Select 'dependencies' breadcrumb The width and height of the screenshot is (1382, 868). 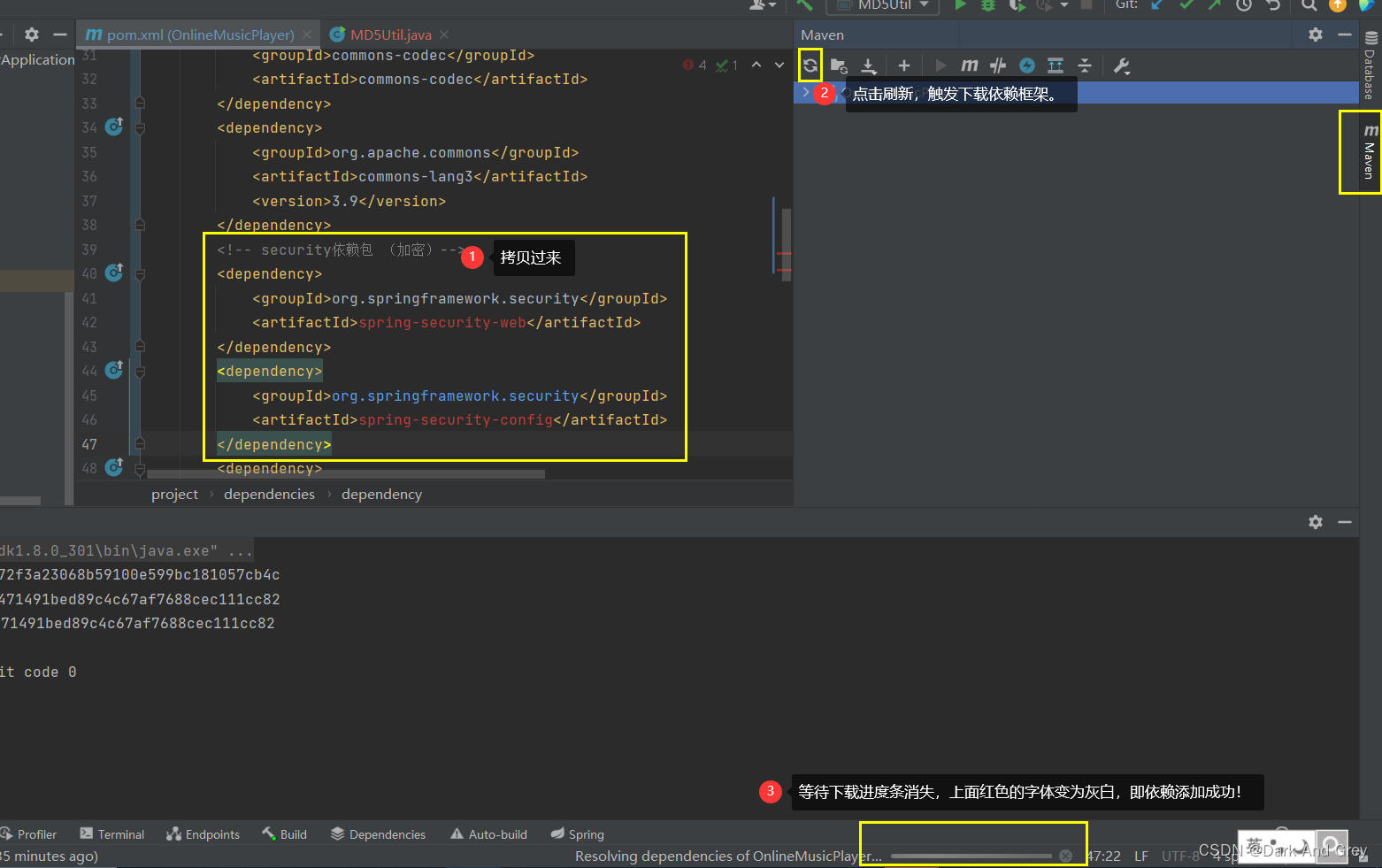[269, 494]
